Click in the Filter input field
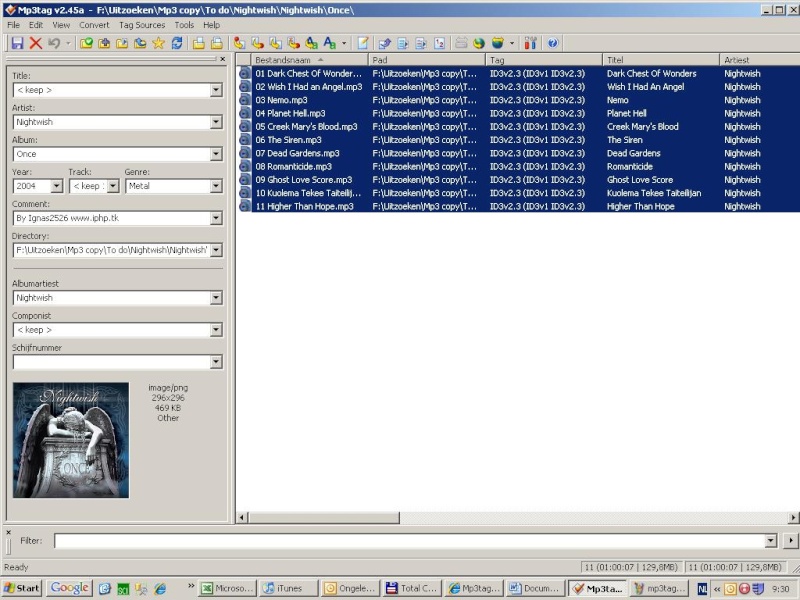This screenshot has width=800, height=600. click(410, 541)
